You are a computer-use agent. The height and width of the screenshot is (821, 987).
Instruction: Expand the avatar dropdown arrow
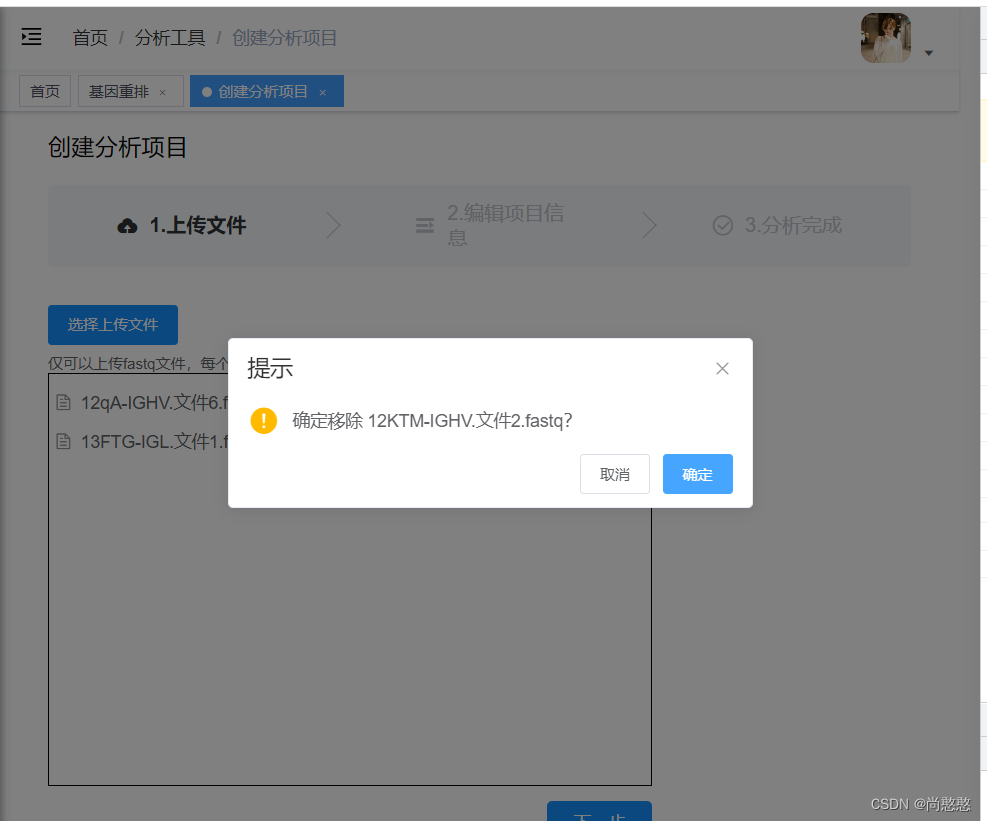coord(928,53)
